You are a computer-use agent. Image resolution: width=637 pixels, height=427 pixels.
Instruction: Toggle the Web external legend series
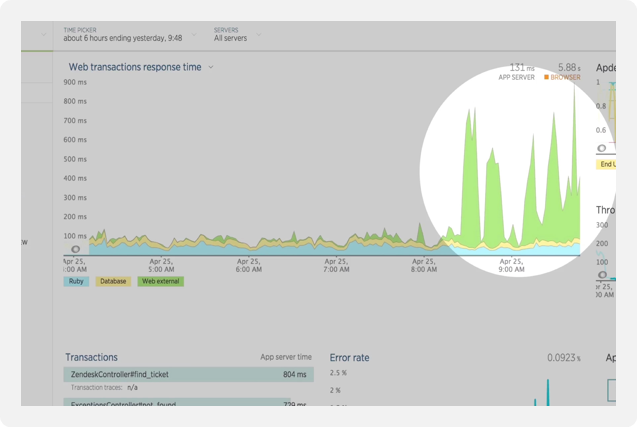coord(160,281)
